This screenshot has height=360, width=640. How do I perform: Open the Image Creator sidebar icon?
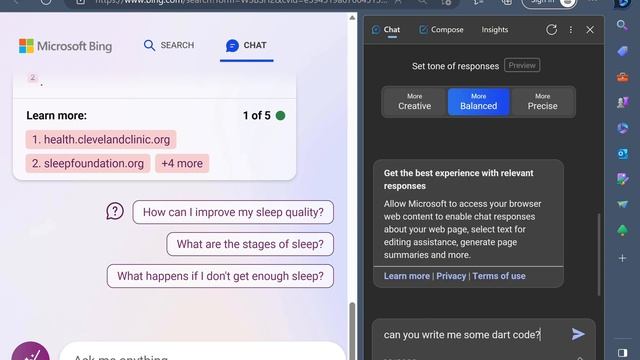[622, 179]
